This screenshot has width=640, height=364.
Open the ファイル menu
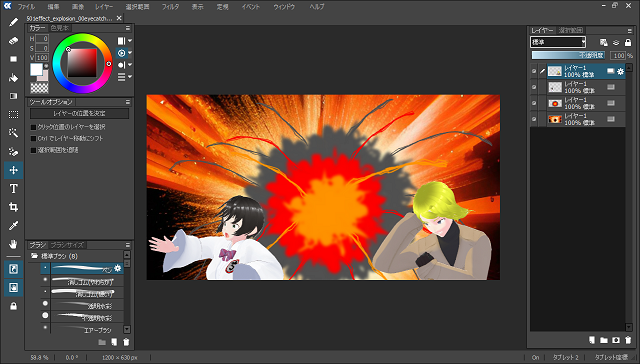pyautogui.click(x=26, y=7)
